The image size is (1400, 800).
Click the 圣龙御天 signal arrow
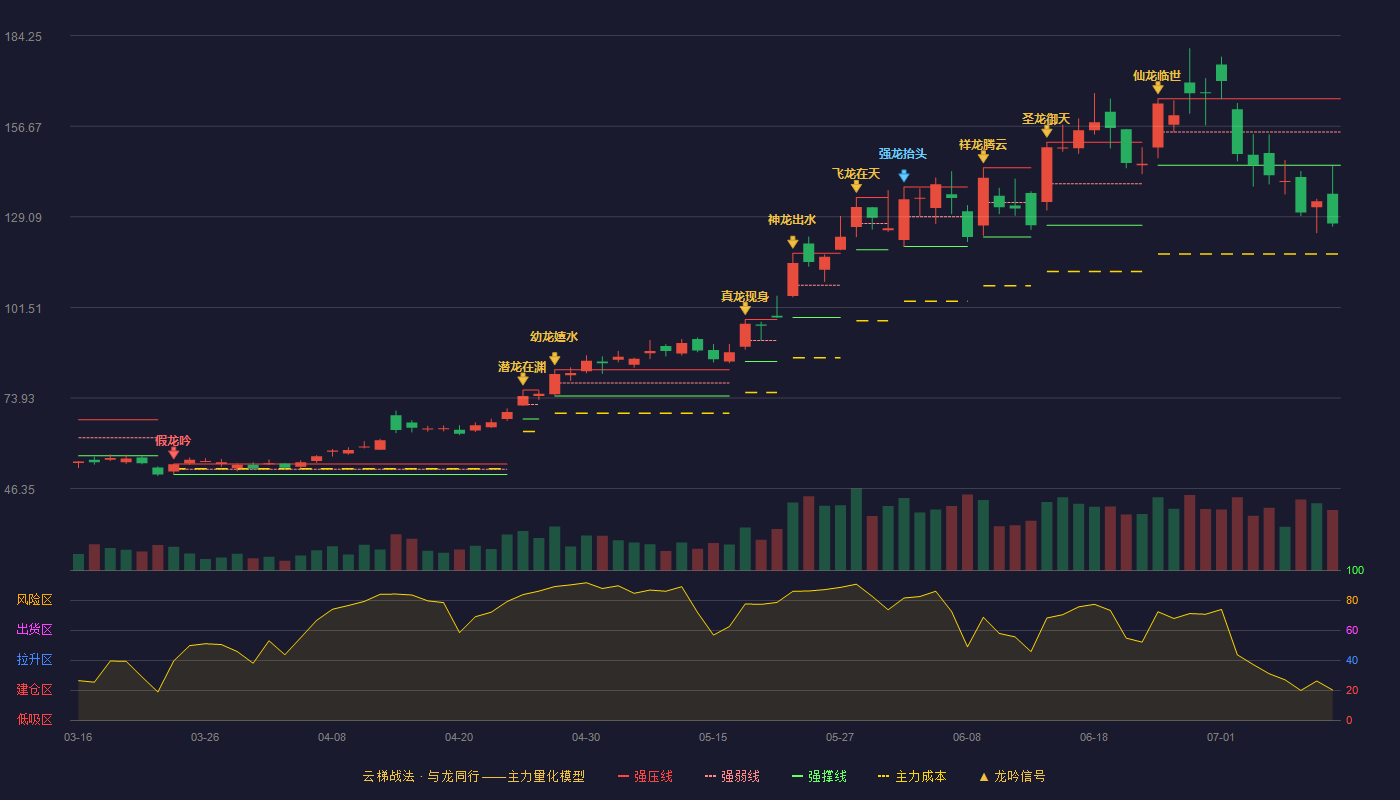[x=1047, y=131]
